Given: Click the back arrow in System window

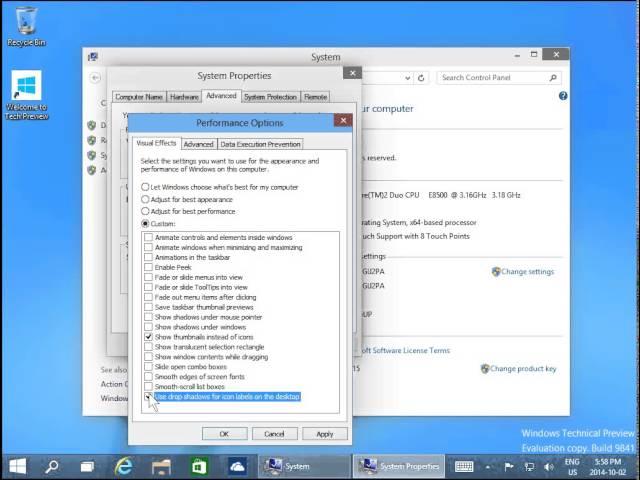Looking at the screenshot, I should (95, 78).
